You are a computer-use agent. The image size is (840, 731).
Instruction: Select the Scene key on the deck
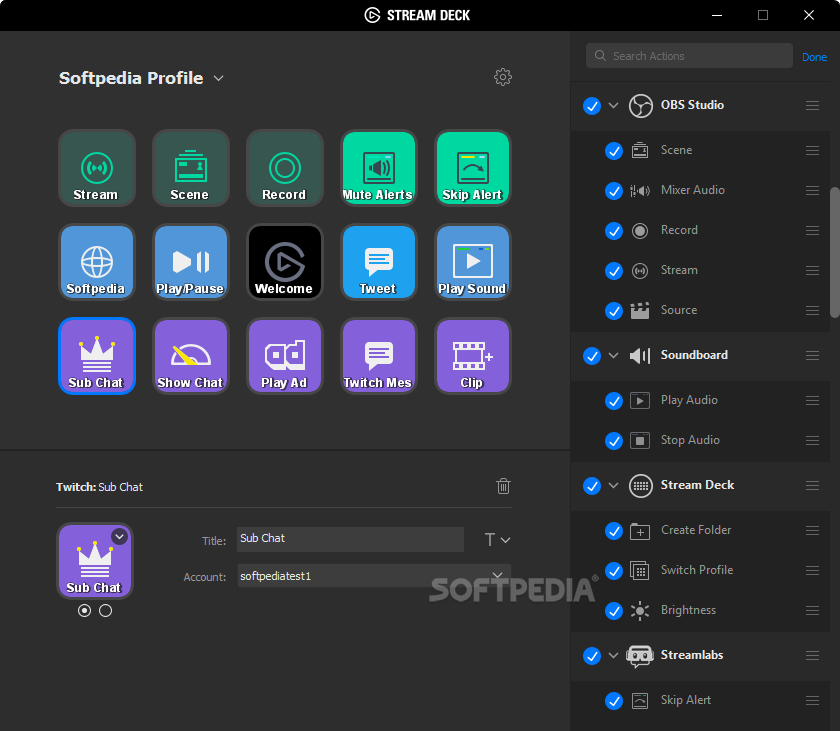pyautogui.click(x=191, y=168)
